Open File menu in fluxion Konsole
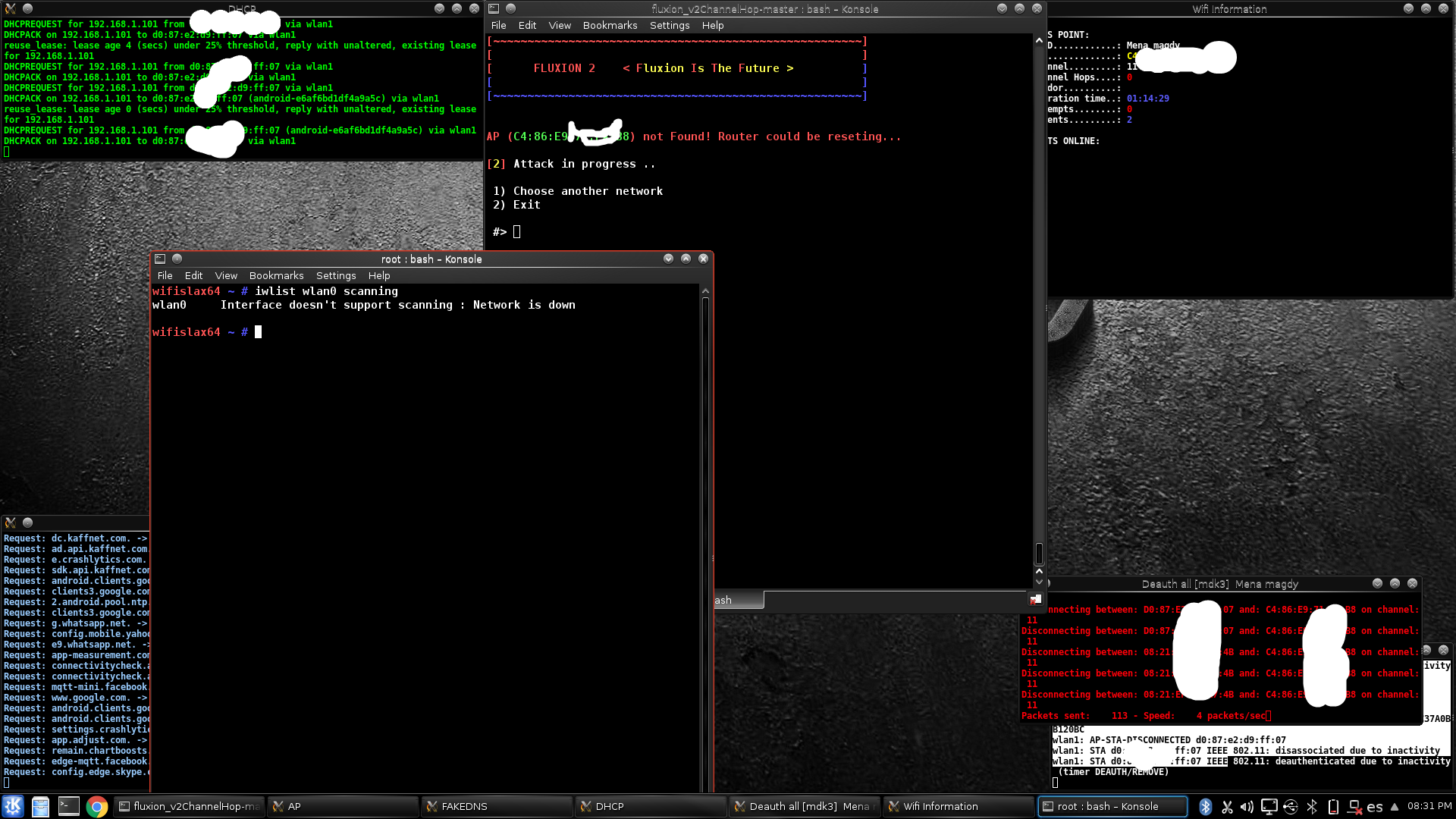The image size is (1456, 819). point(498,25)
